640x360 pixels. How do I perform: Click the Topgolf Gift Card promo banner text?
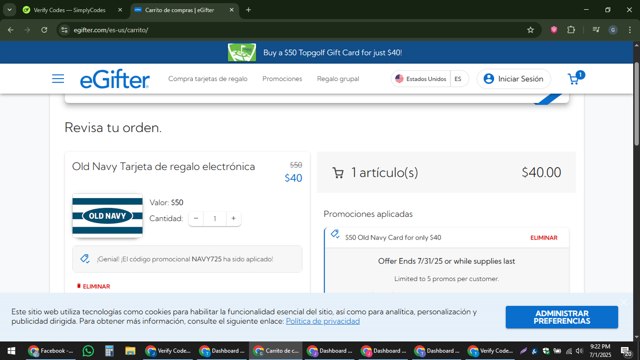click(x=333, y=53)
